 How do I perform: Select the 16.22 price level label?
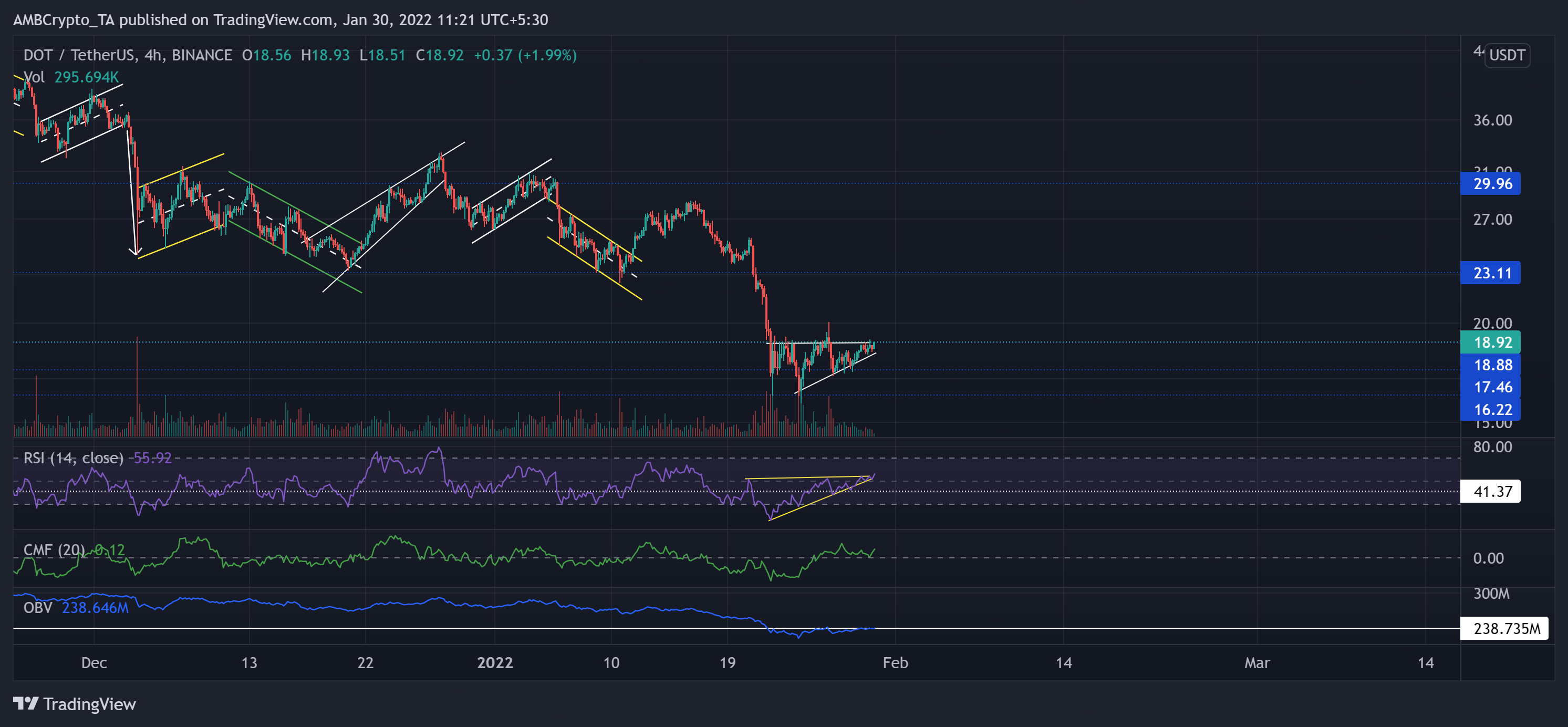click(x=1490, y=409)
